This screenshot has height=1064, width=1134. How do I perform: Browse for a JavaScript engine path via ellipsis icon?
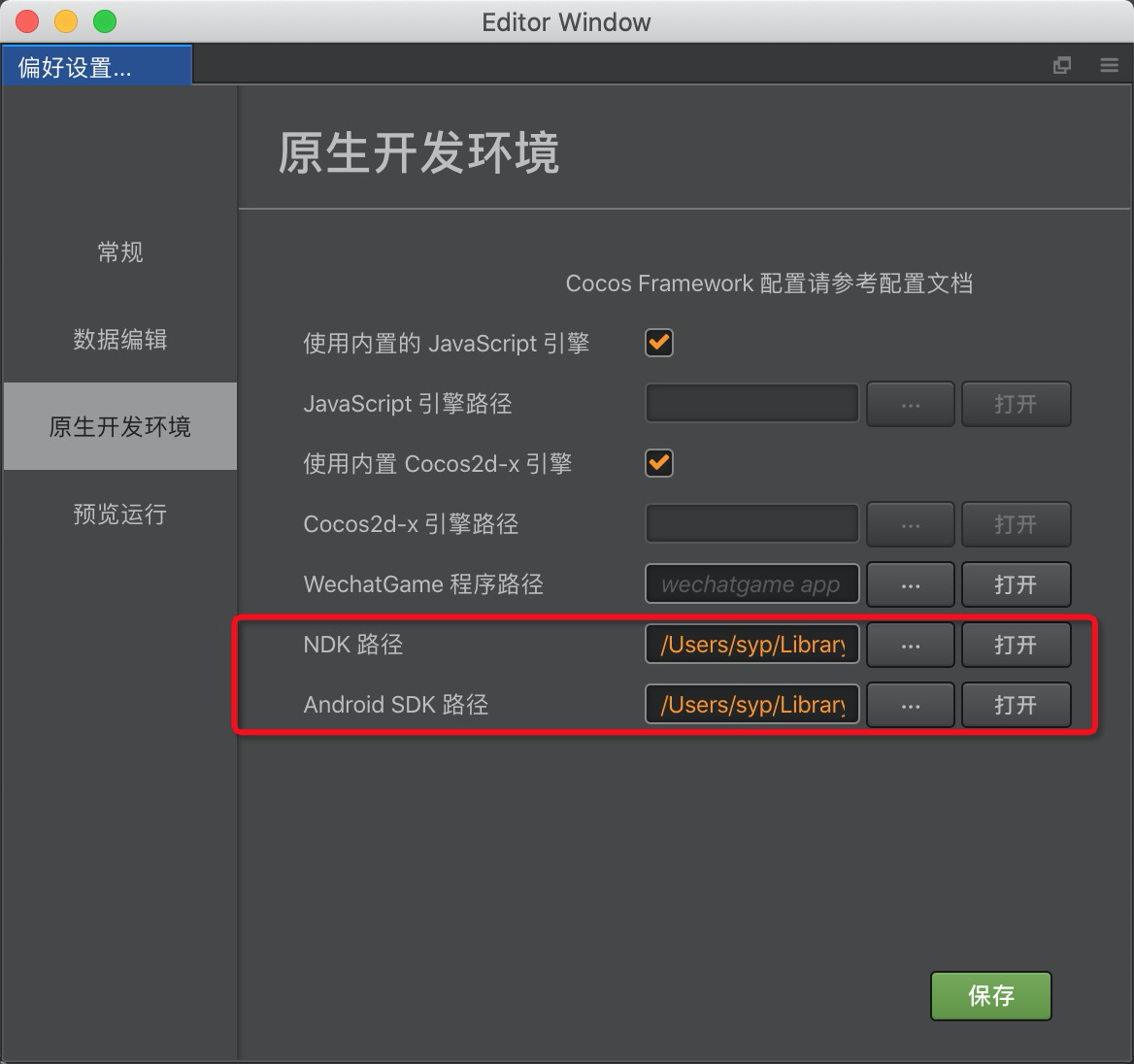(x=910, y=404)
